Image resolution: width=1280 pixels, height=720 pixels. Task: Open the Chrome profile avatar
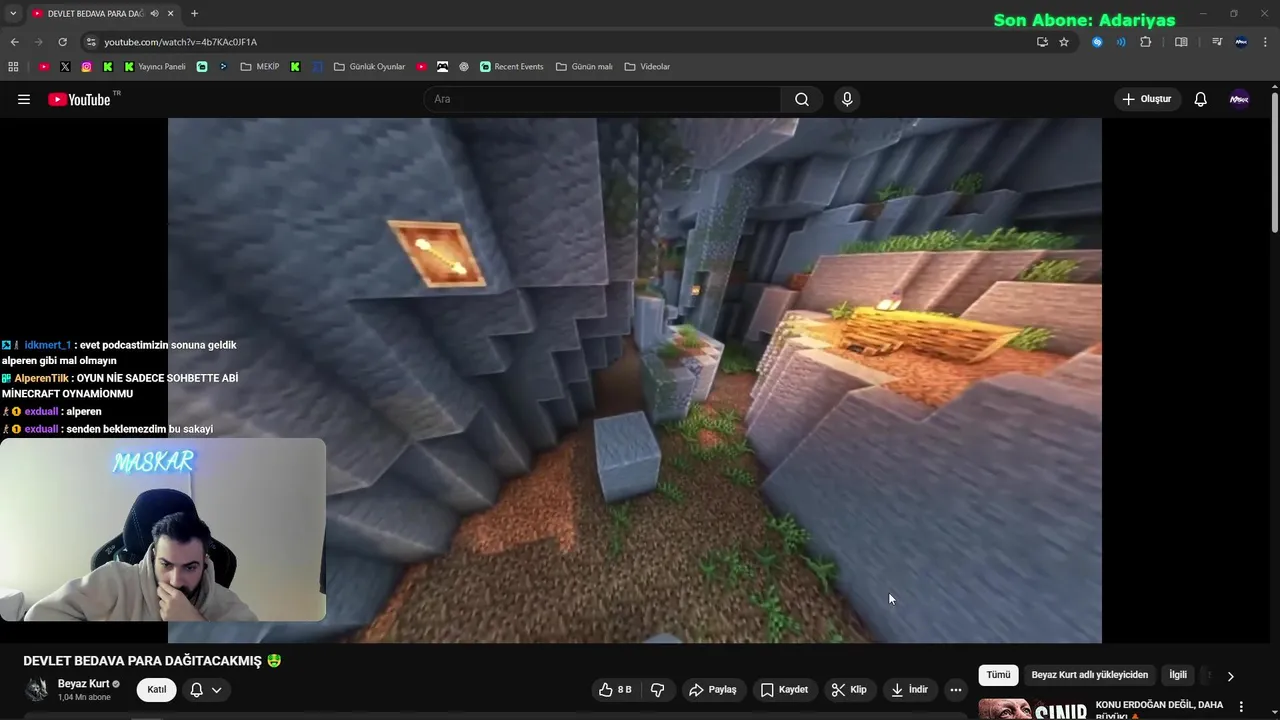pos(1241,42)
